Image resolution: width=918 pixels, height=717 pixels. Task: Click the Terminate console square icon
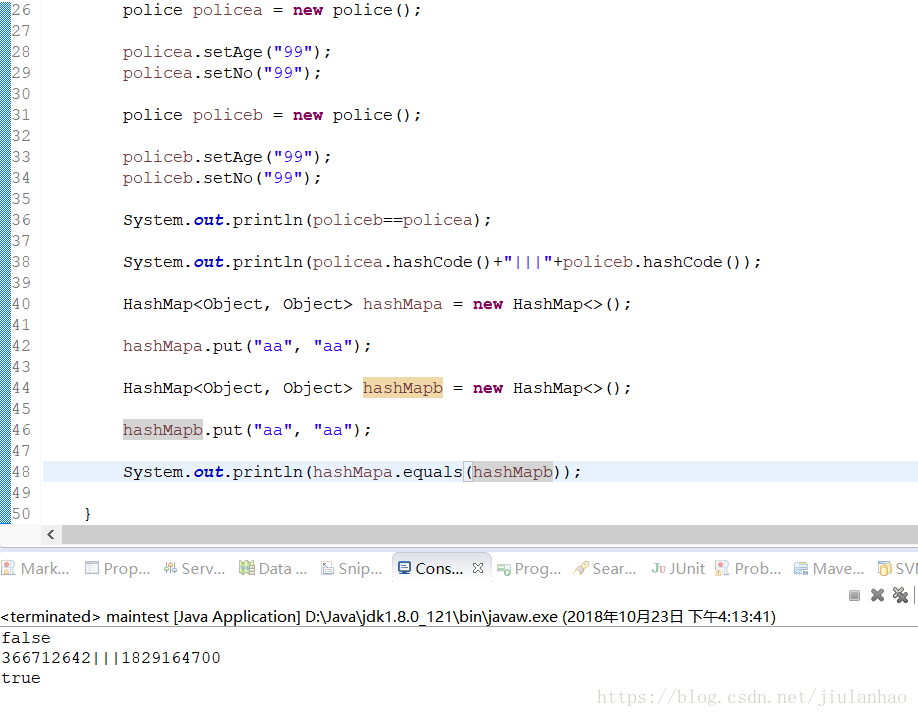pos(854,595)
